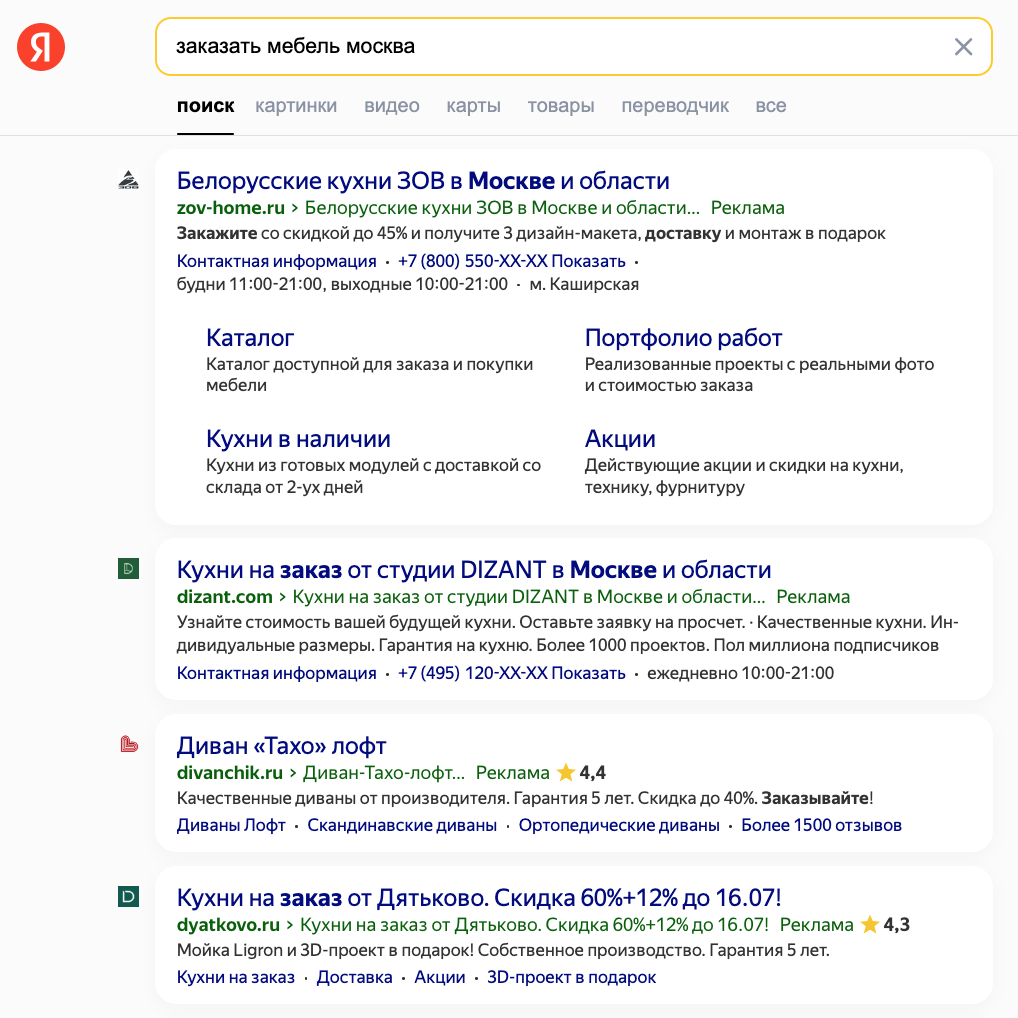Clear the search query with X icon
This screenshot has height=1018, width=1018.
click(x=963, y=47)
